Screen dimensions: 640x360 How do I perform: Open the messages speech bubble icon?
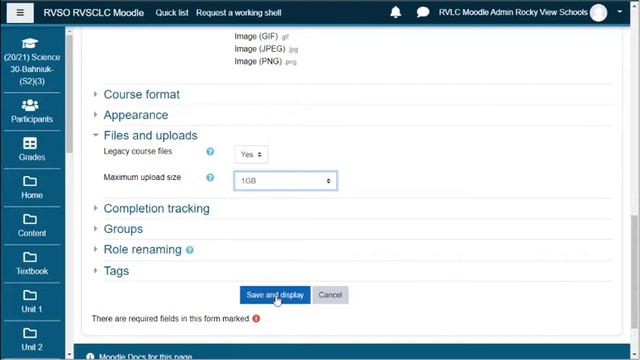point(423,12)
